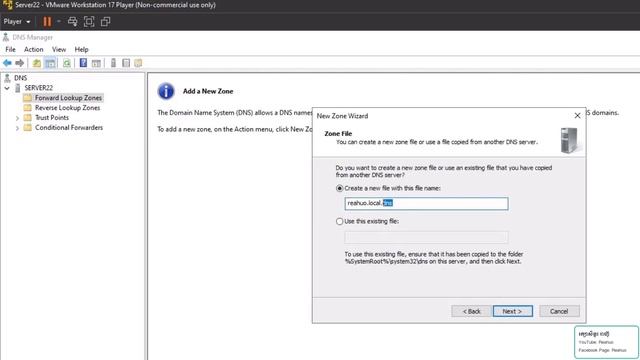
Task: Close the New Zone Wizard dialog
Action: (x=577, y=116)
